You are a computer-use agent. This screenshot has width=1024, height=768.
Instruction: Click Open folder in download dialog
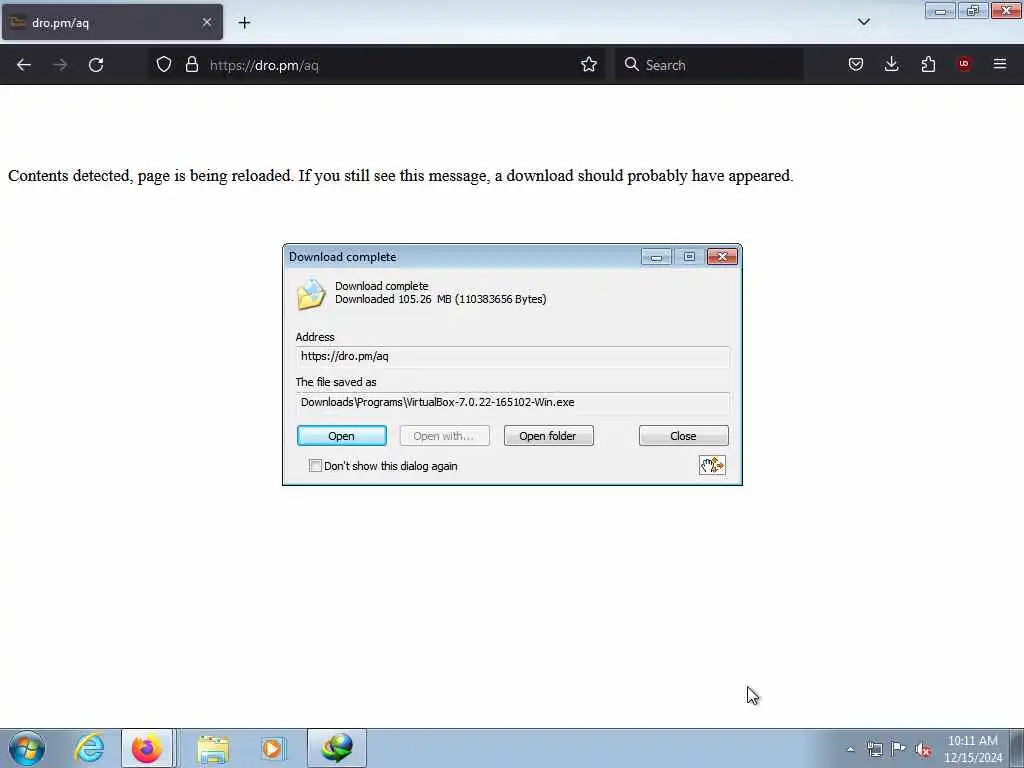[x=548, y=436]
